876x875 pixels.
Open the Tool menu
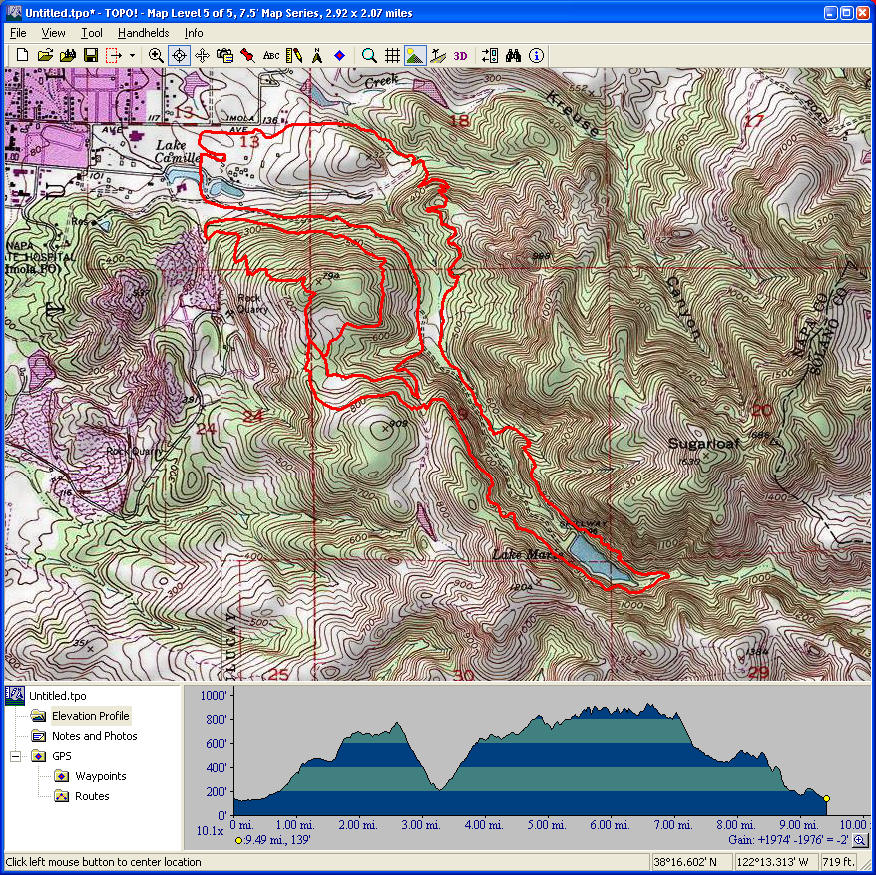pos(91,33)
